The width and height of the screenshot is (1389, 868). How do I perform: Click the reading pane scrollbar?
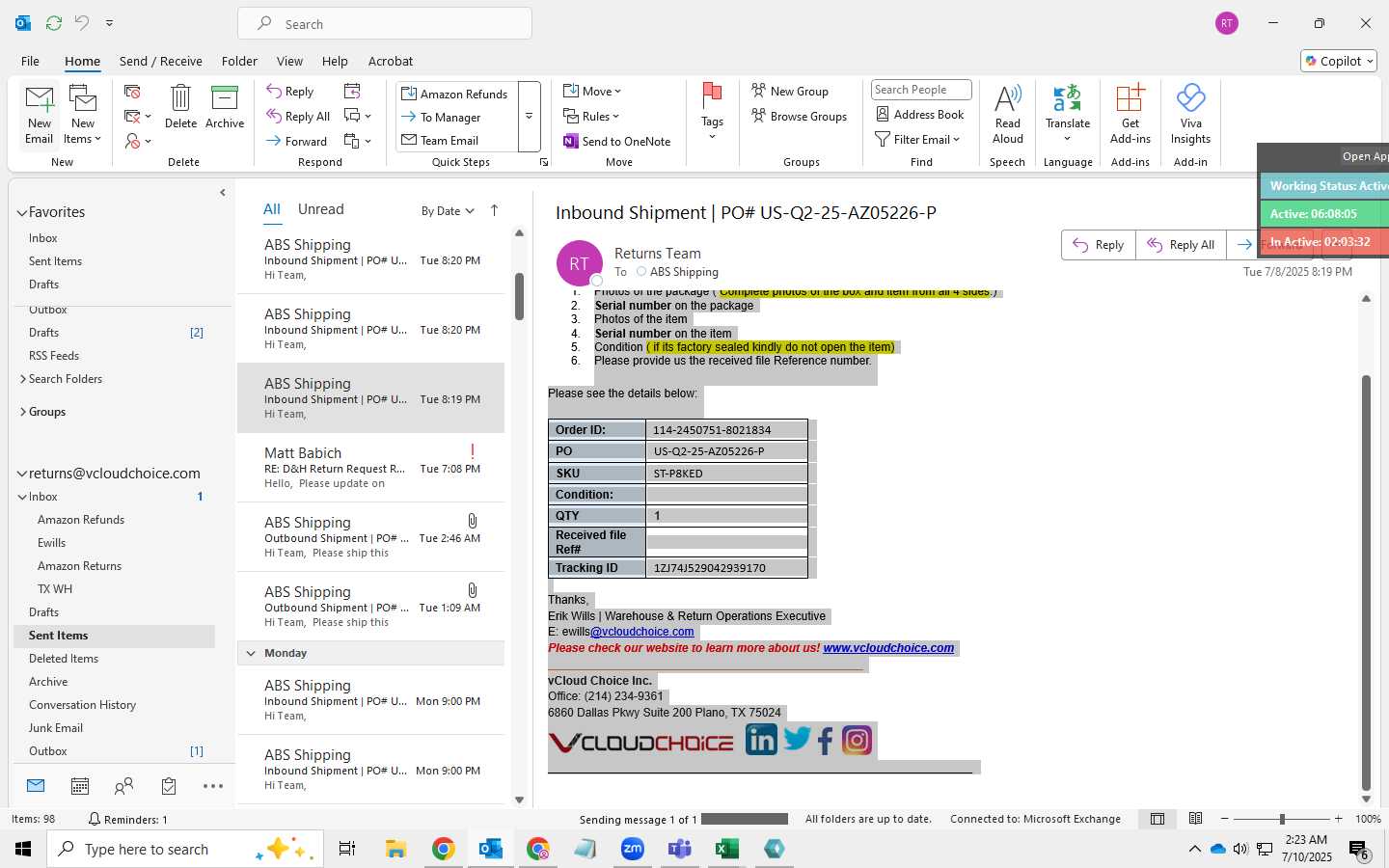click(1366, 582)
